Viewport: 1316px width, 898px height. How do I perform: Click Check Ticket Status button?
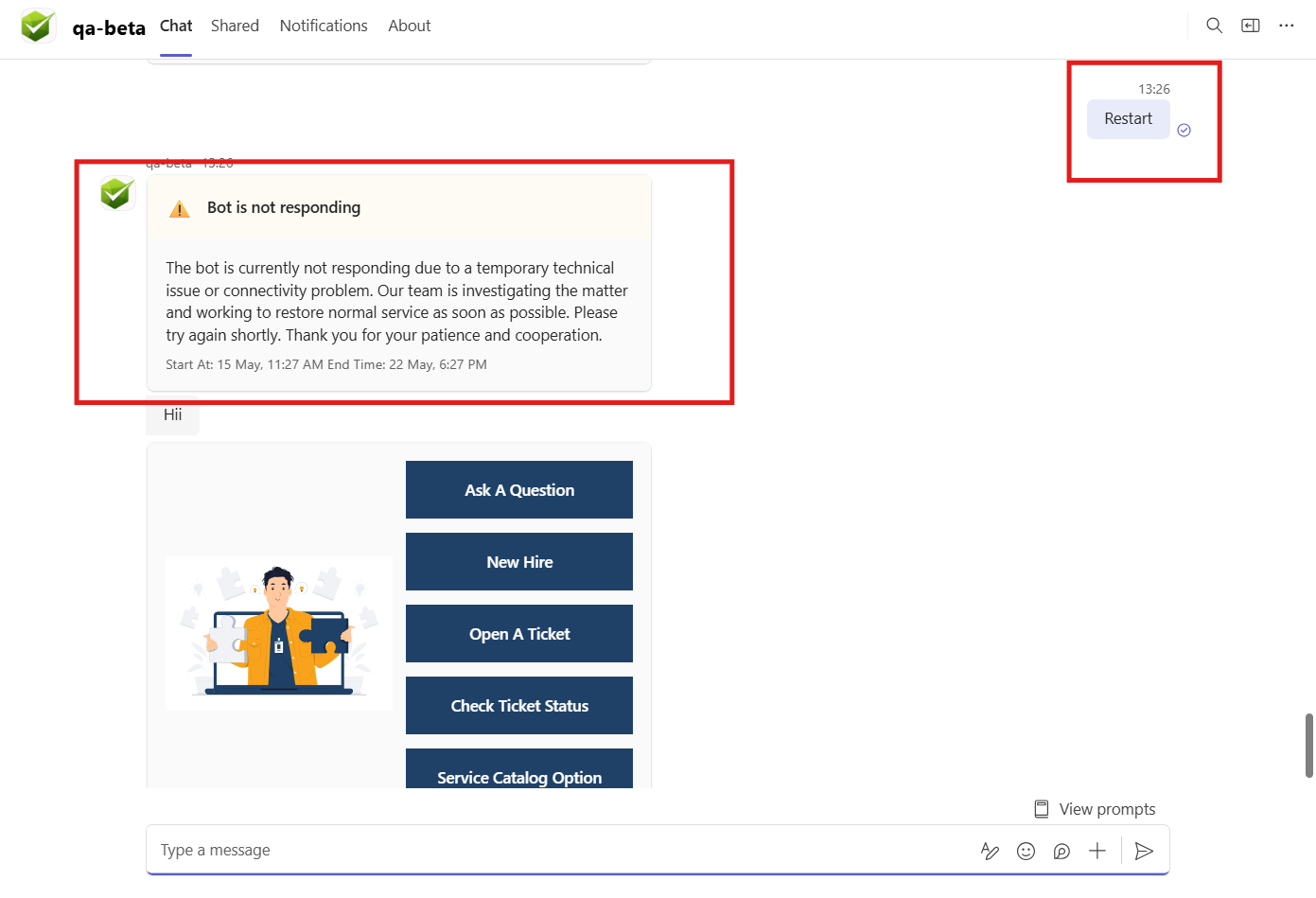(x=519, y=706)
